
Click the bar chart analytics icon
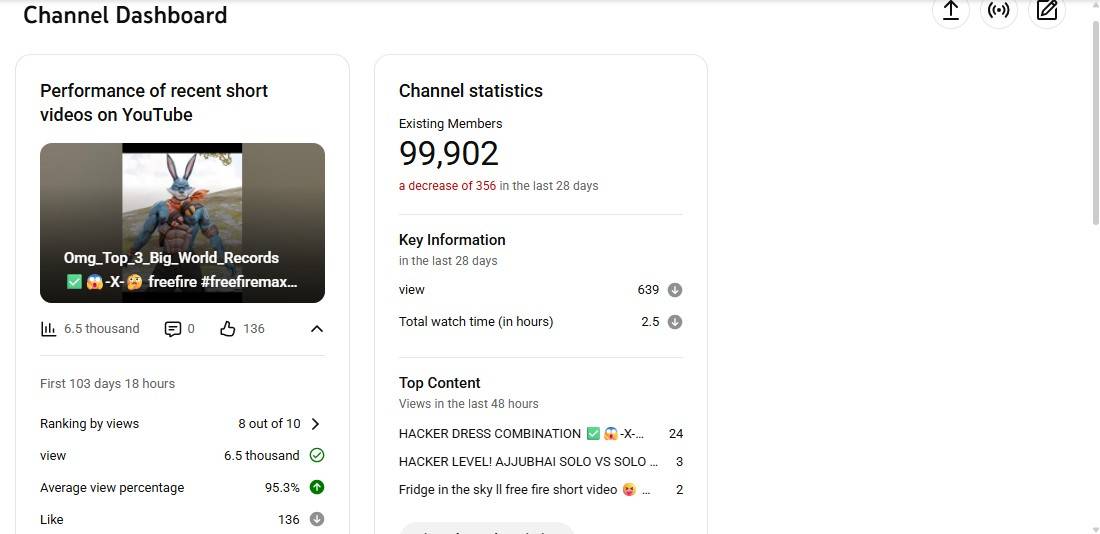48,329
